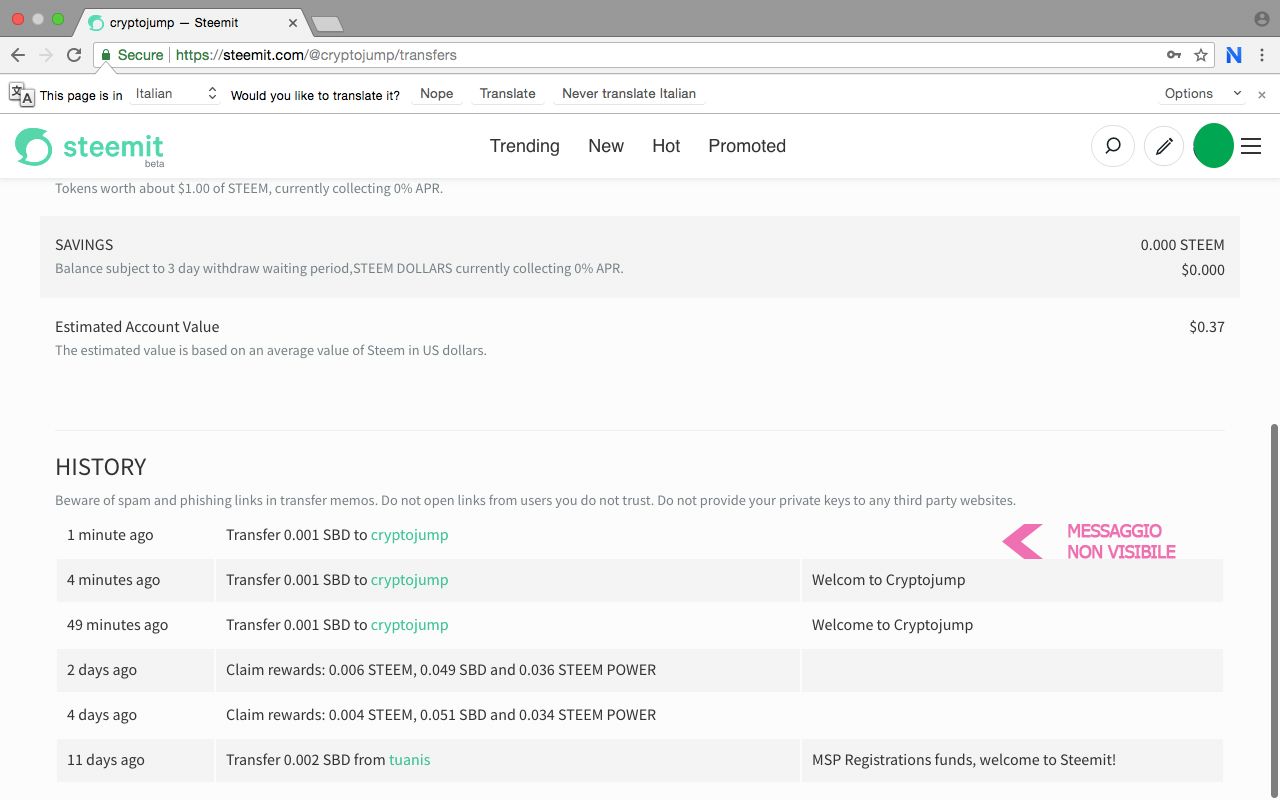Click the secure padlock icon
This screenshot has width=1280, height=800.
click(105, 55)
